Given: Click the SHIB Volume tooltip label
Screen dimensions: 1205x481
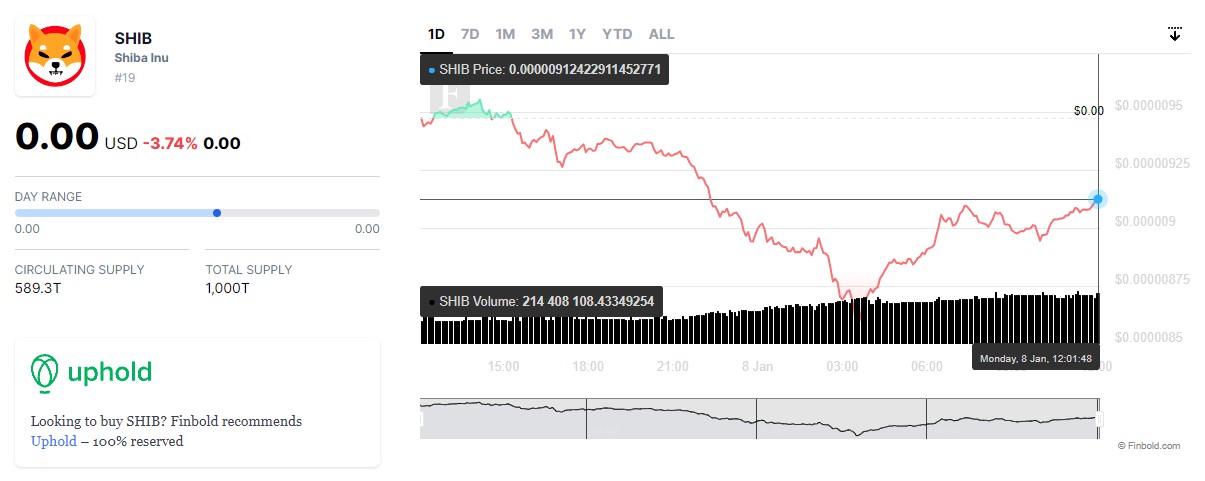Looking at the screenshot, I should click(x=541, y=301).
